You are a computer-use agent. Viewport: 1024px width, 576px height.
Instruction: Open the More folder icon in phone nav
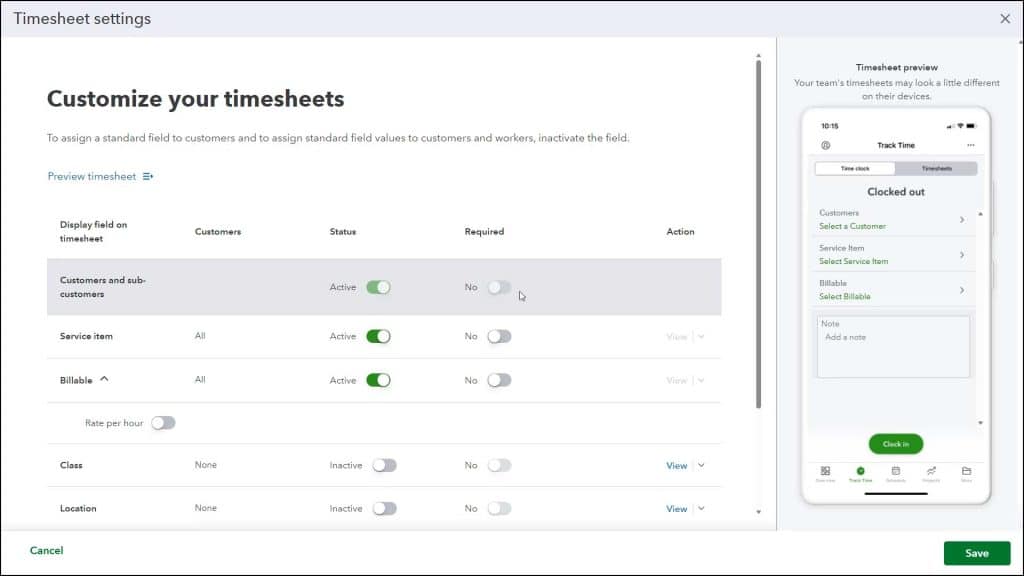966,471
